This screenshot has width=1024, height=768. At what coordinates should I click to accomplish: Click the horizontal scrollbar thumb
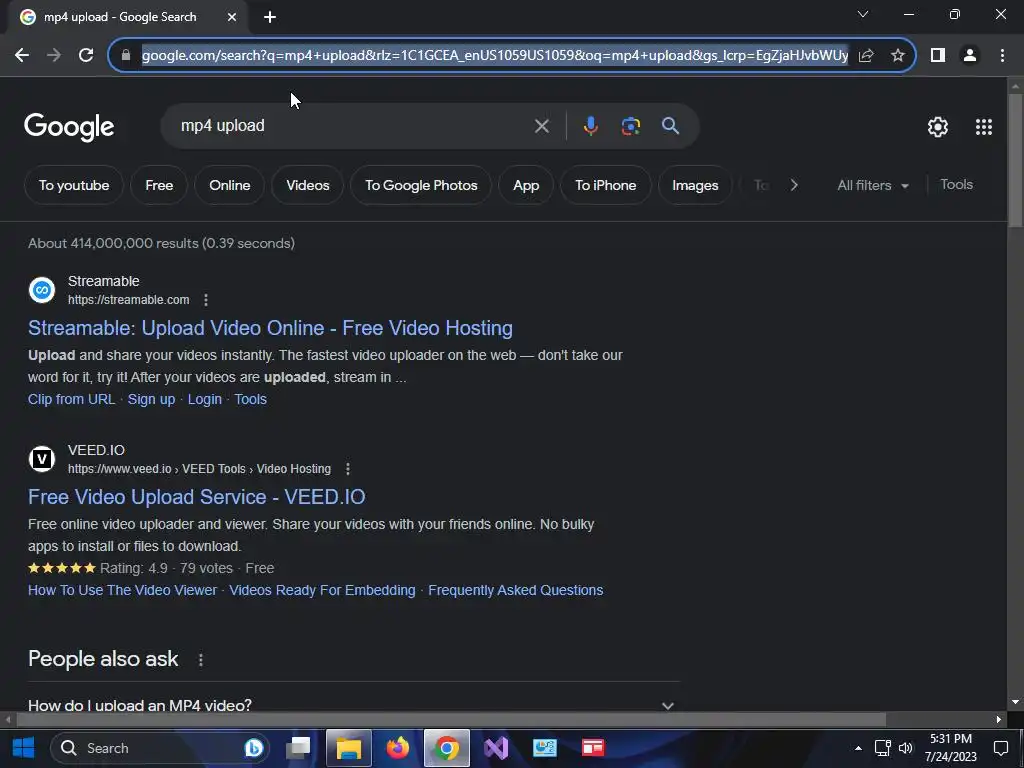[x=451, y=720]
